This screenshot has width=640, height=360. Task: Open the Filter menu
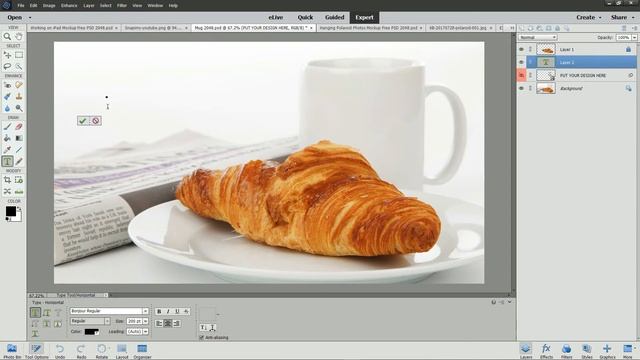[122, 6]
